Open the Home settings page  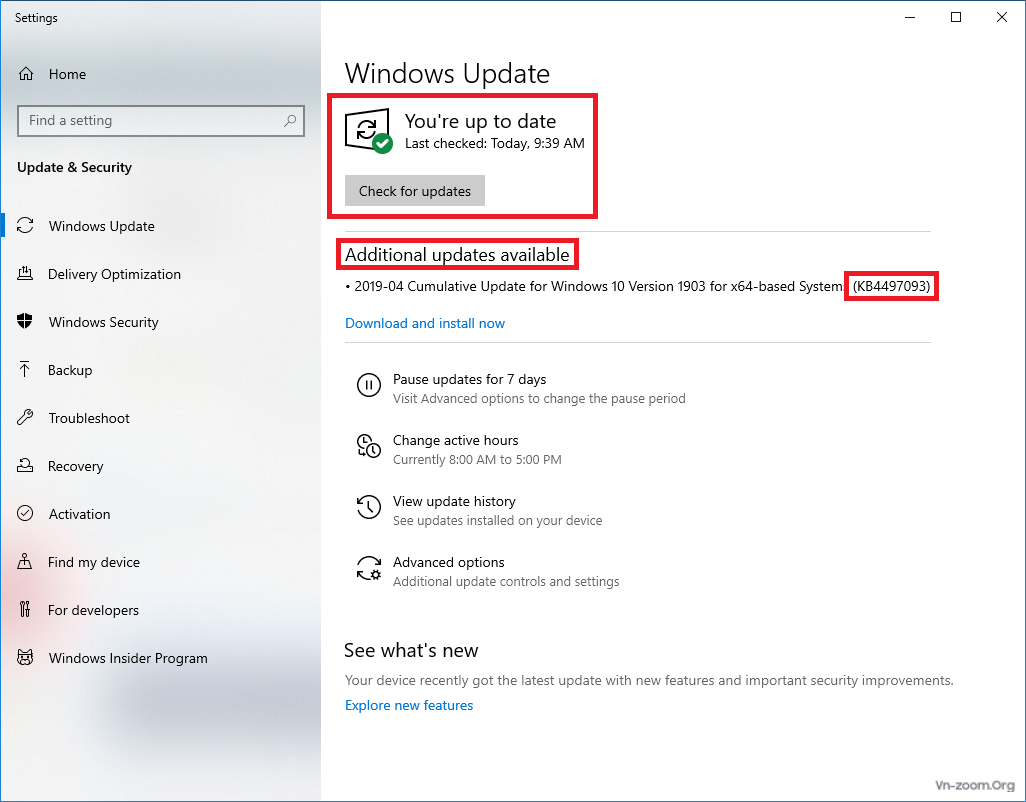pyautogui.click(x=67, y=74)
